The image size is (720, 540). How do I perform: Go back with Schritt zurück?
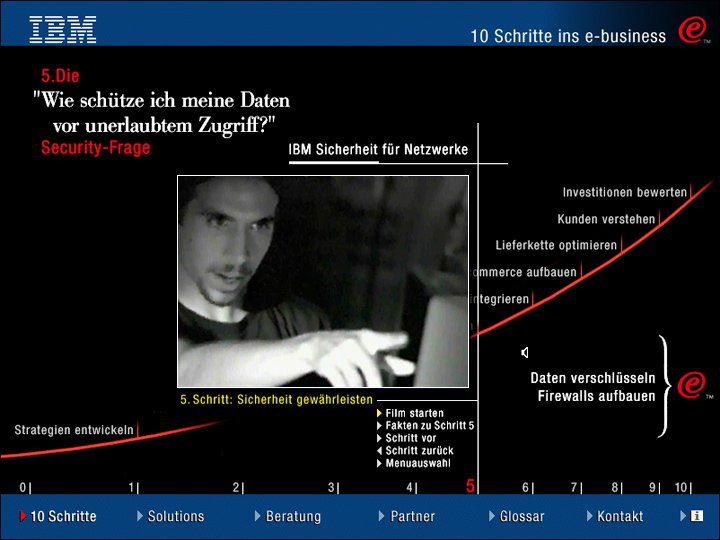click(415, 450)
